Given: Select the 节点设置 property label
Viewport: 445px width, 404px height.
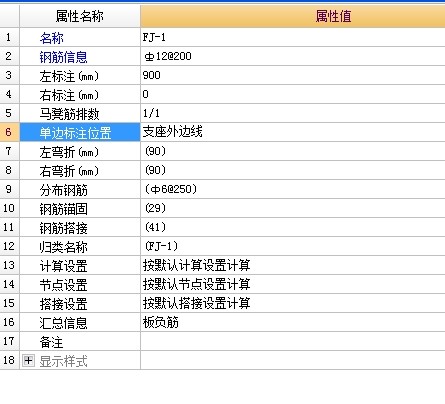Looking at the screenshot, I should tap(63, 285).
